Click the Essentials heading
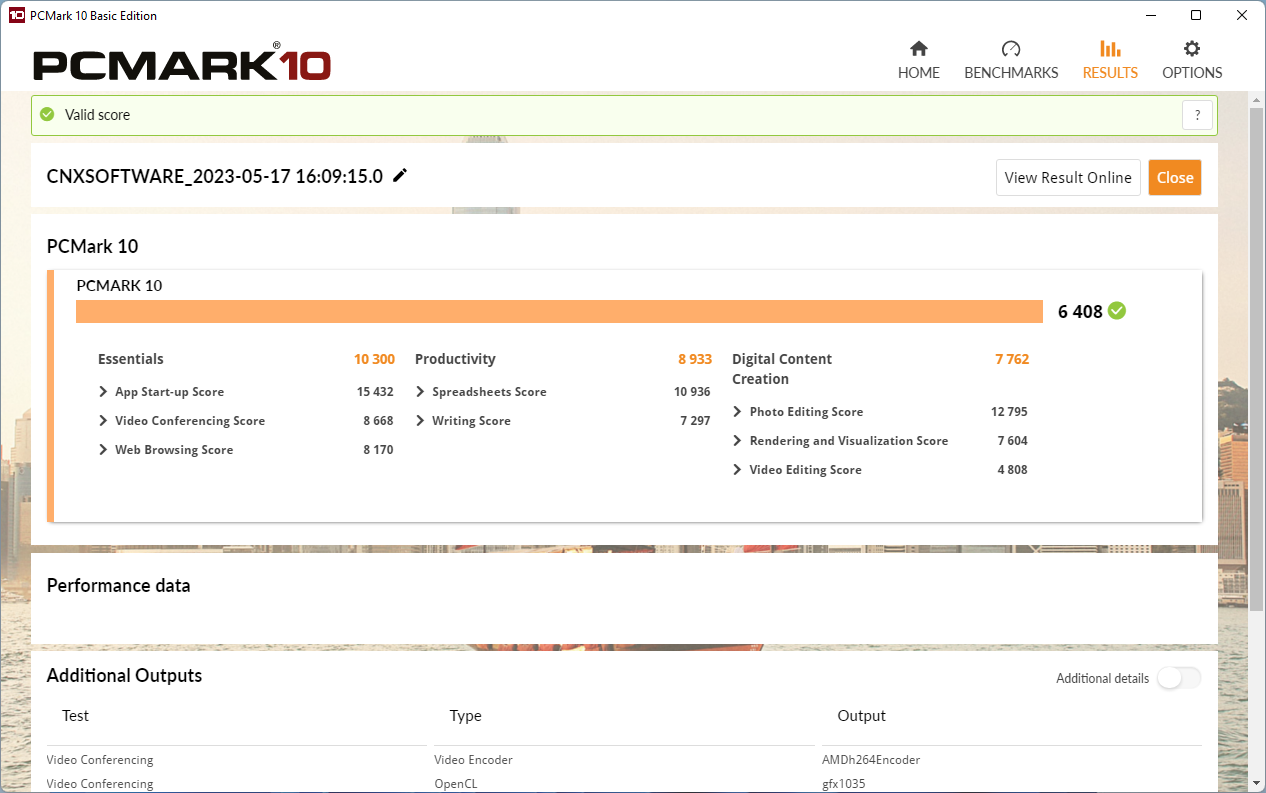 click(x=131, y=359)
